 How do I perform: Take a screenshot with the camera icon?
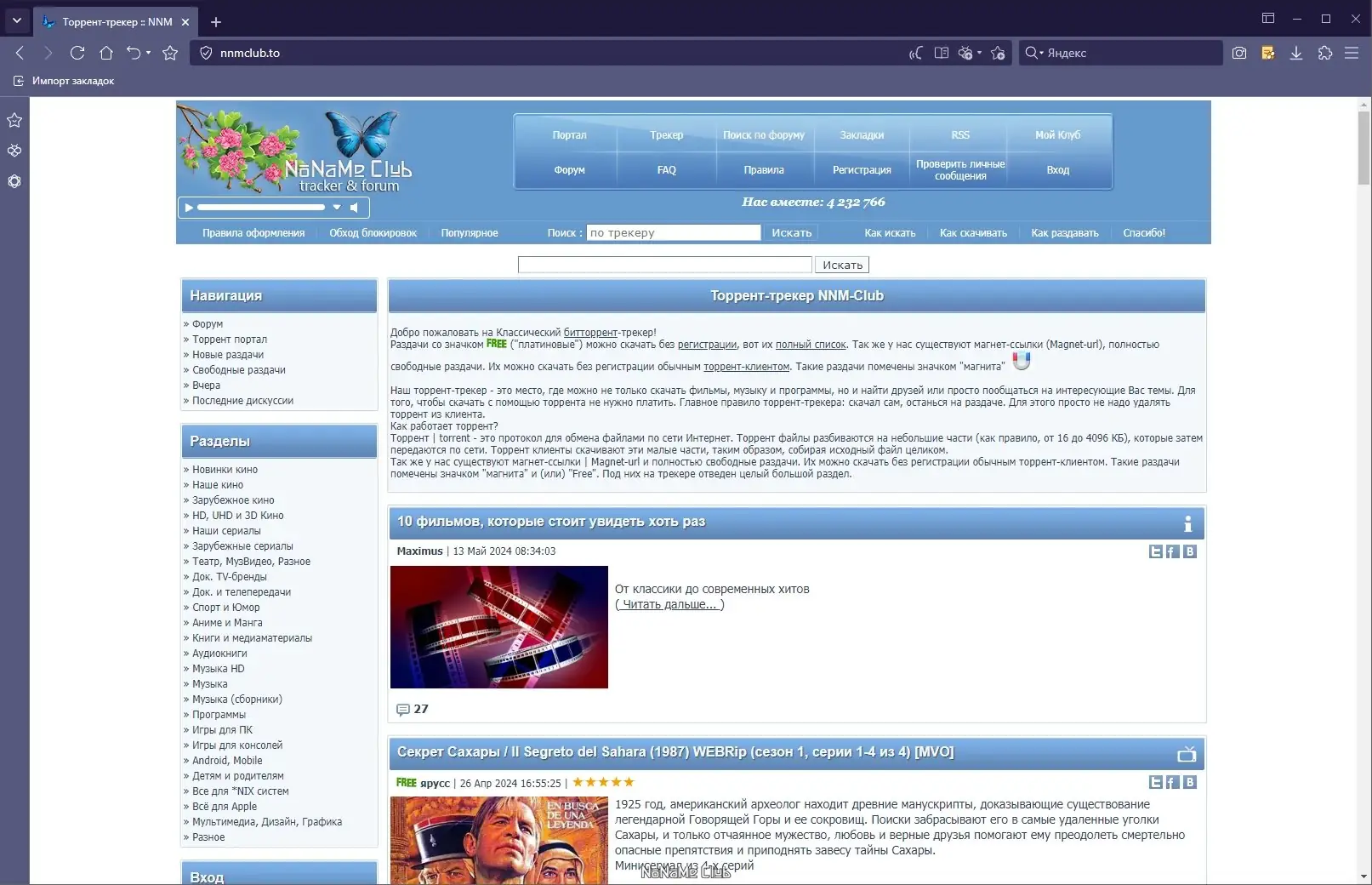pyautogui.click(x=1239, y=53)
